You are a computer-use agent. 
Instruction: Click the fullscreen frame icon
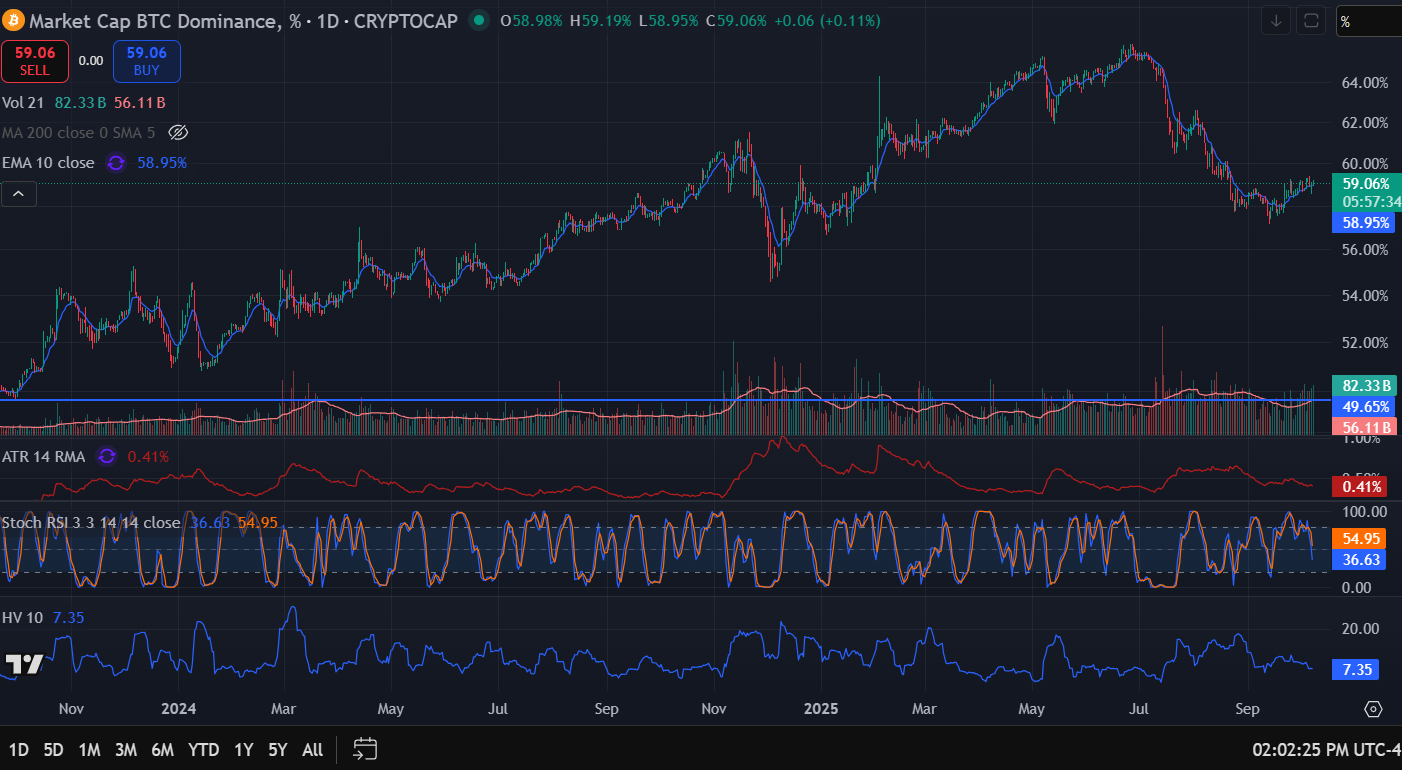click(1310, 20)
